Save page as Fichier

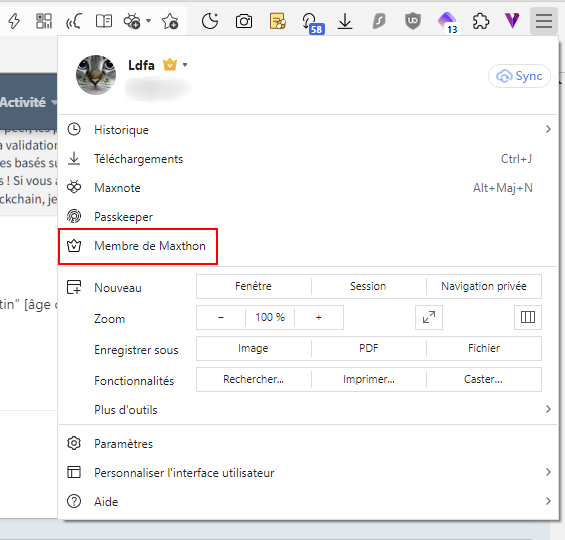[x=484, y=348]
